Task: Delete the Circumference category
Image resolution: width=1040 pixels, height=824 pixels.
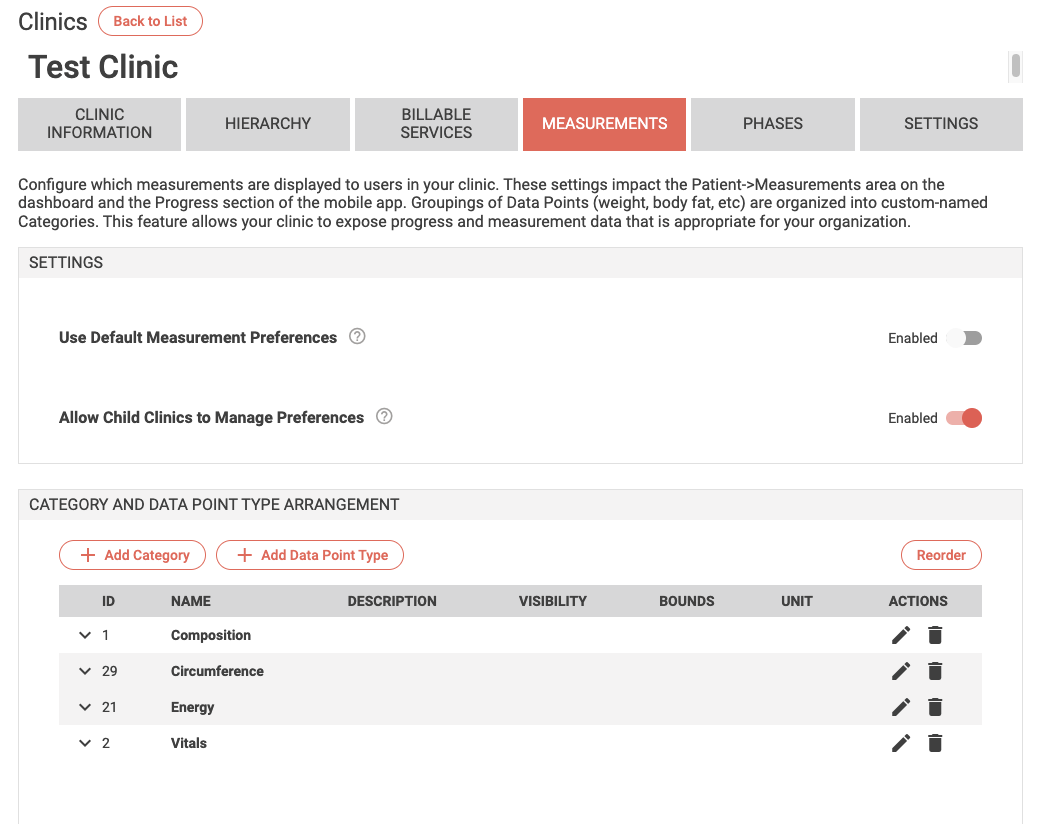Action: (935, 671)
